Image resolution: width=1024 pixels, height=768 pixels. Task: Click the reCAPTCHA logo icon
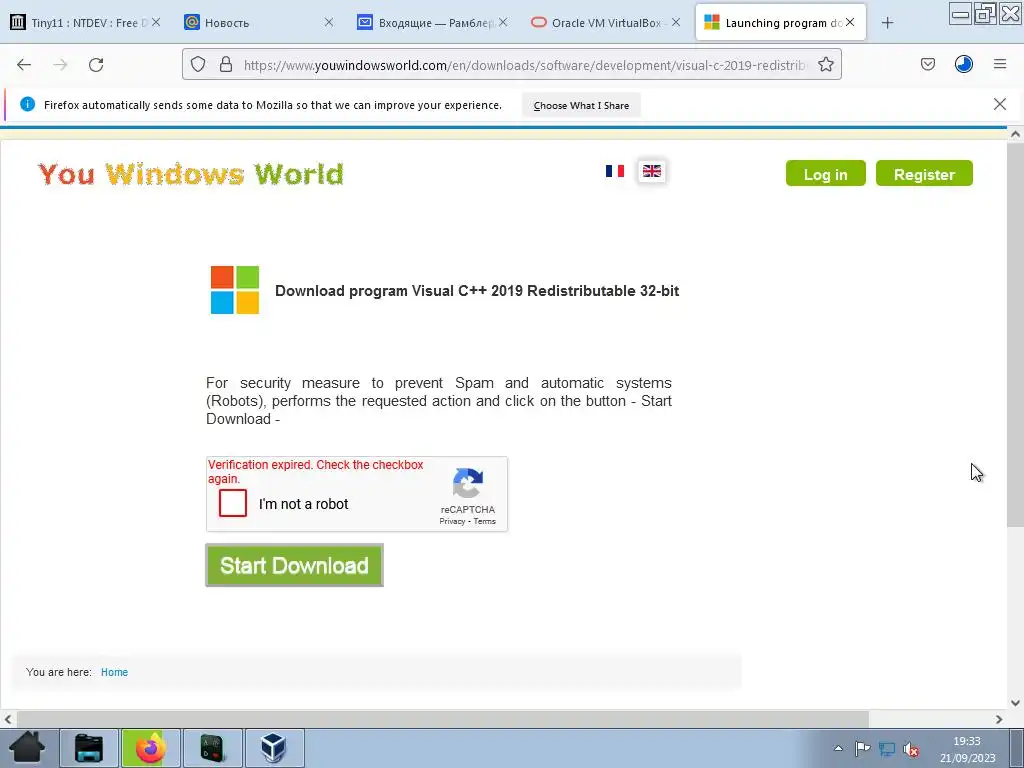468,483
